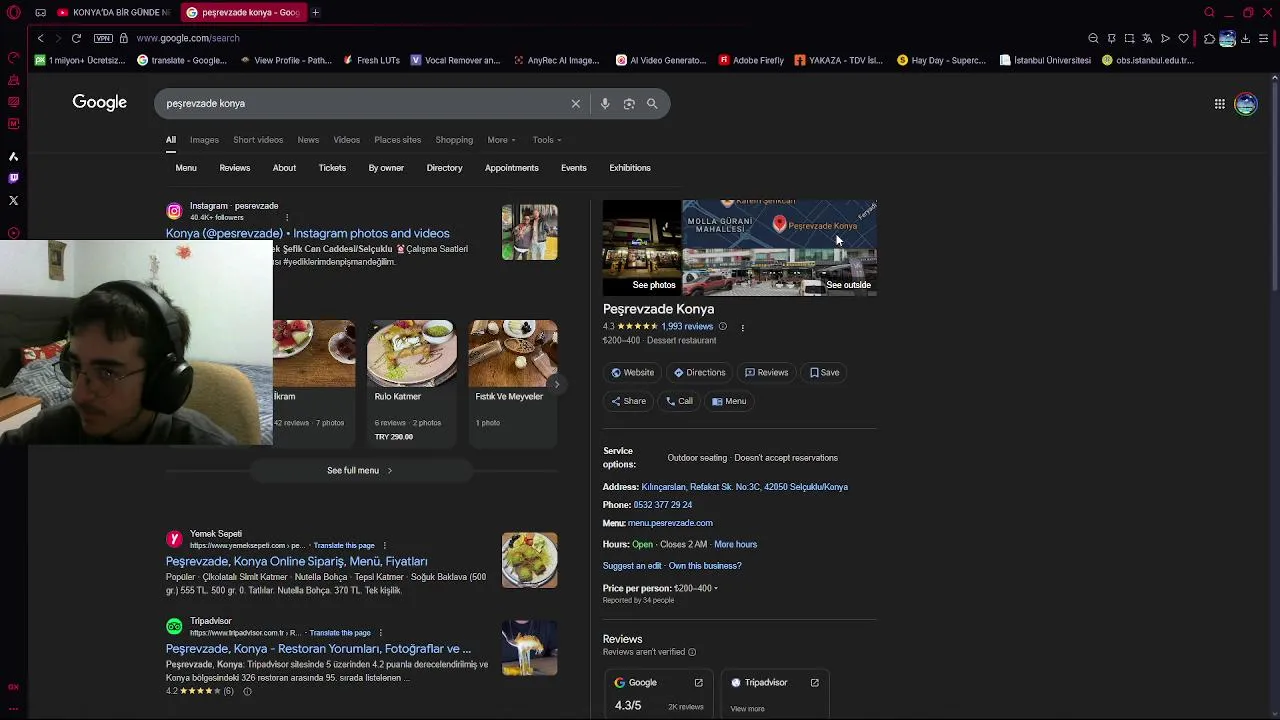
Task: Open Adobe Firefly bookmark
Action: pyautogui.click(x=751, y=60)
